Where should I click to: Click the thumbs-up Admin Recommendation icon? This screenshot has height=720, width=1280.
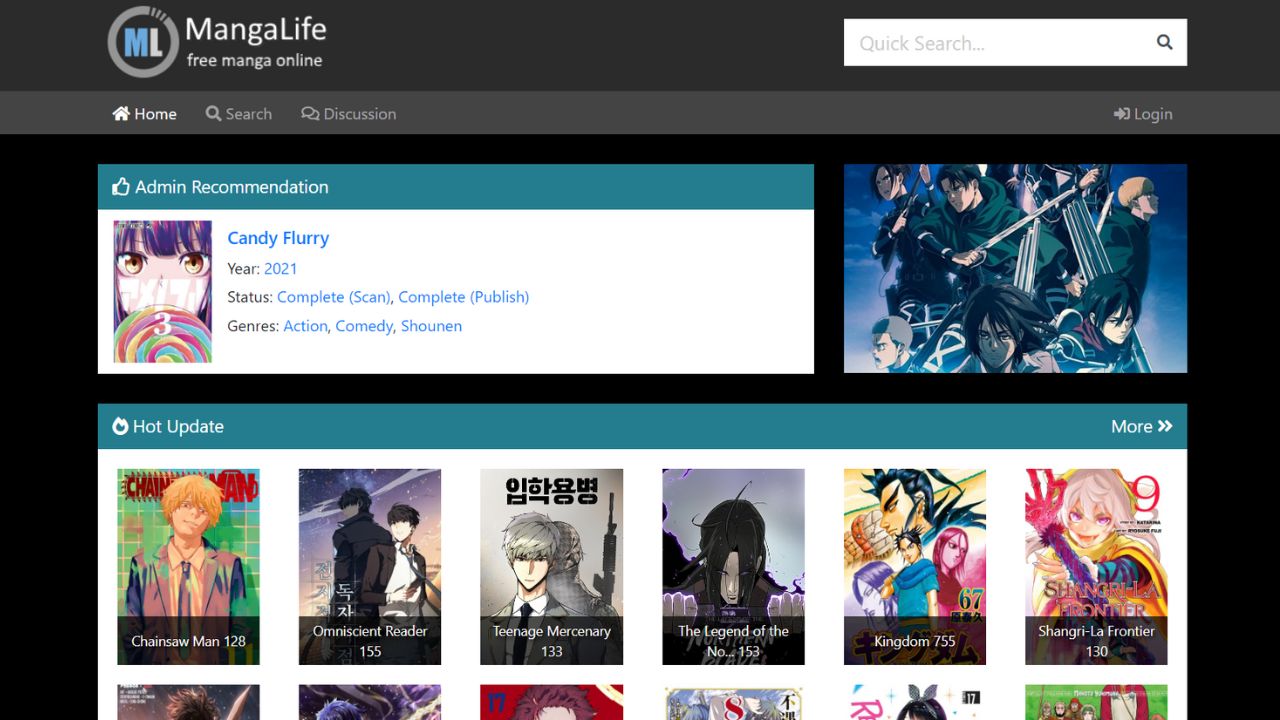point(121,187)
